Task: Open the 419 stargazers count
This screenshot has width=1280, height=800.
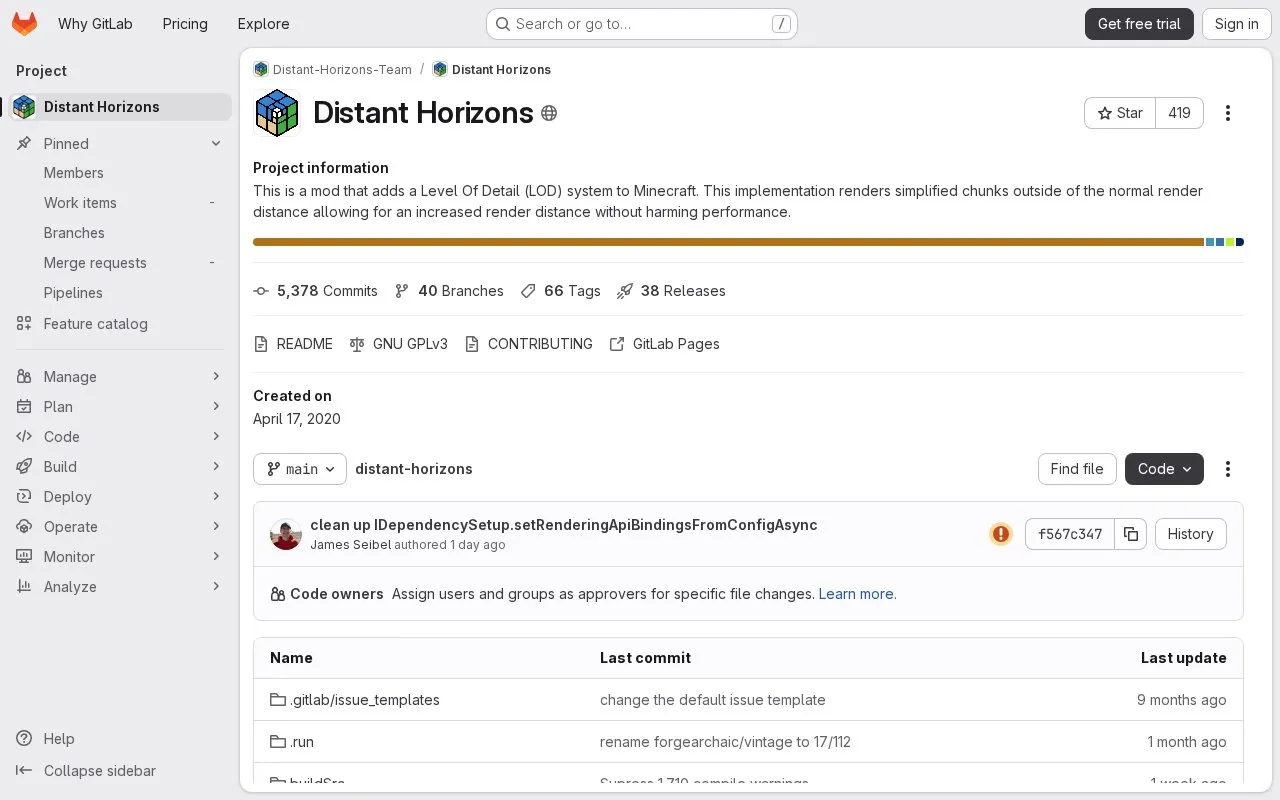Action: (x=1179, y=113)
